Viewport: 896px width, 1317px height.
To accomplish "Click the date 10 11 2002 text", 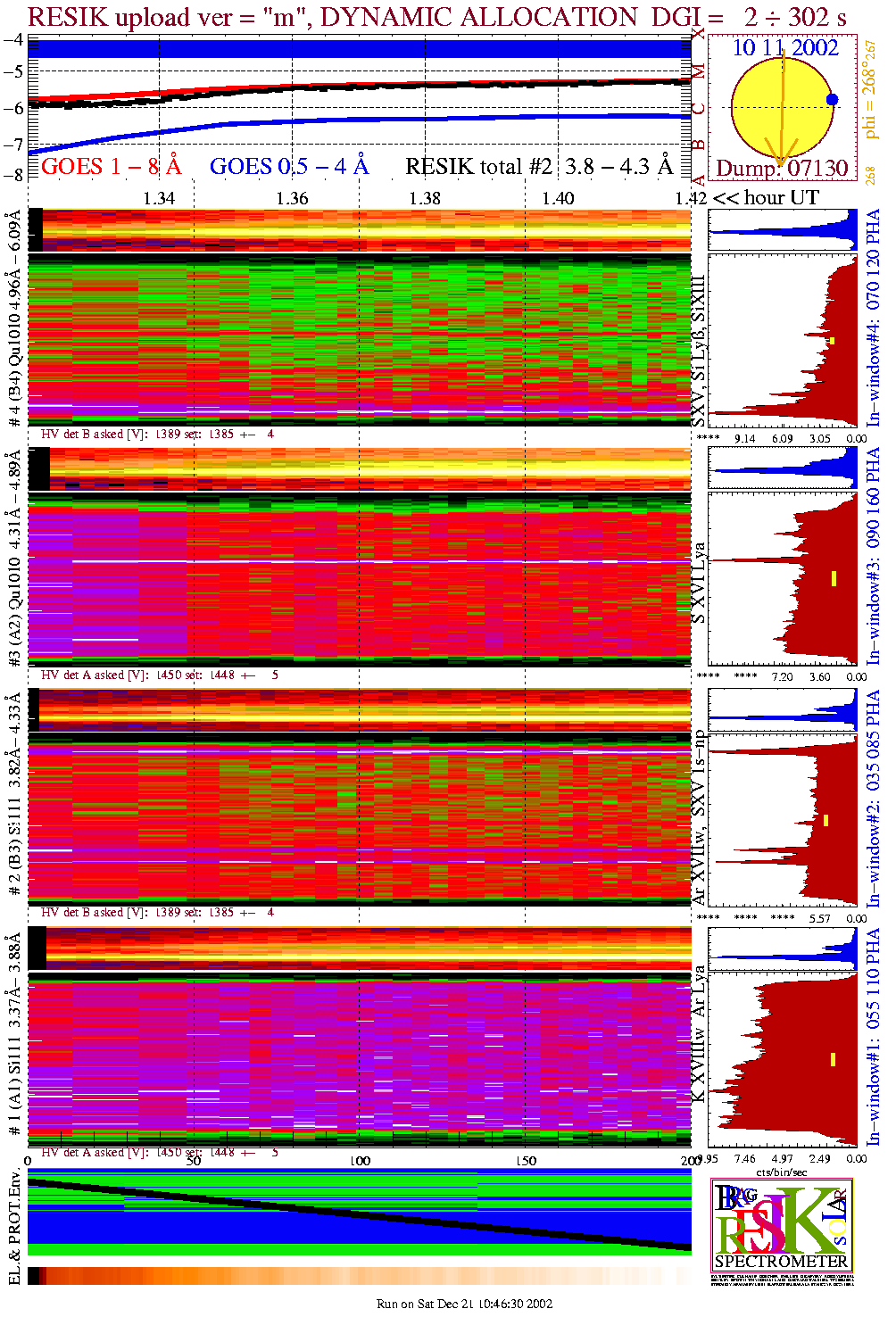I will click(785, 48).
